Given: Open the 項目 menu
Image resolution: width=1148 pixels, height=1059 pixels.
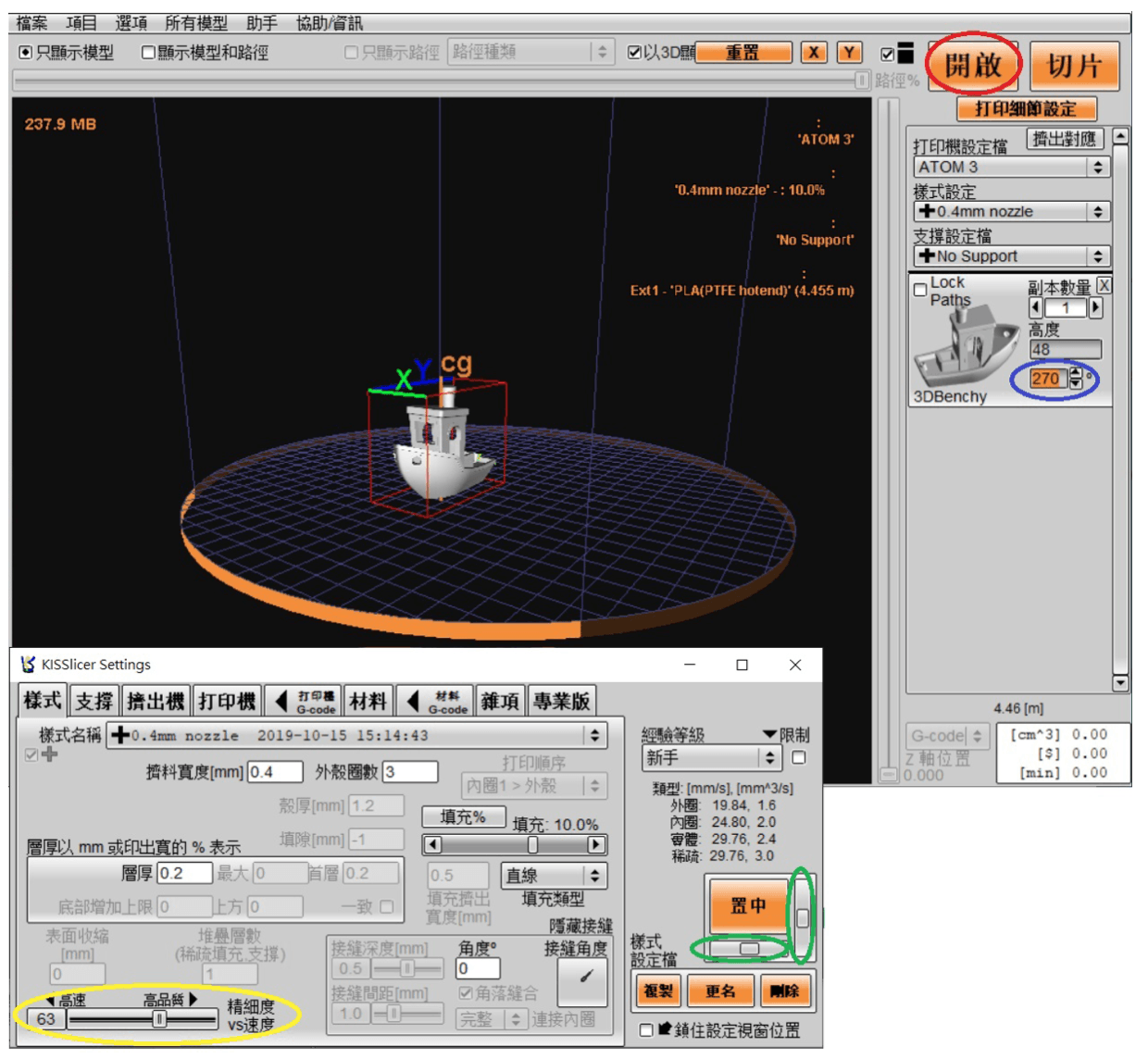Looking at the screenshot, I should 81,22.
